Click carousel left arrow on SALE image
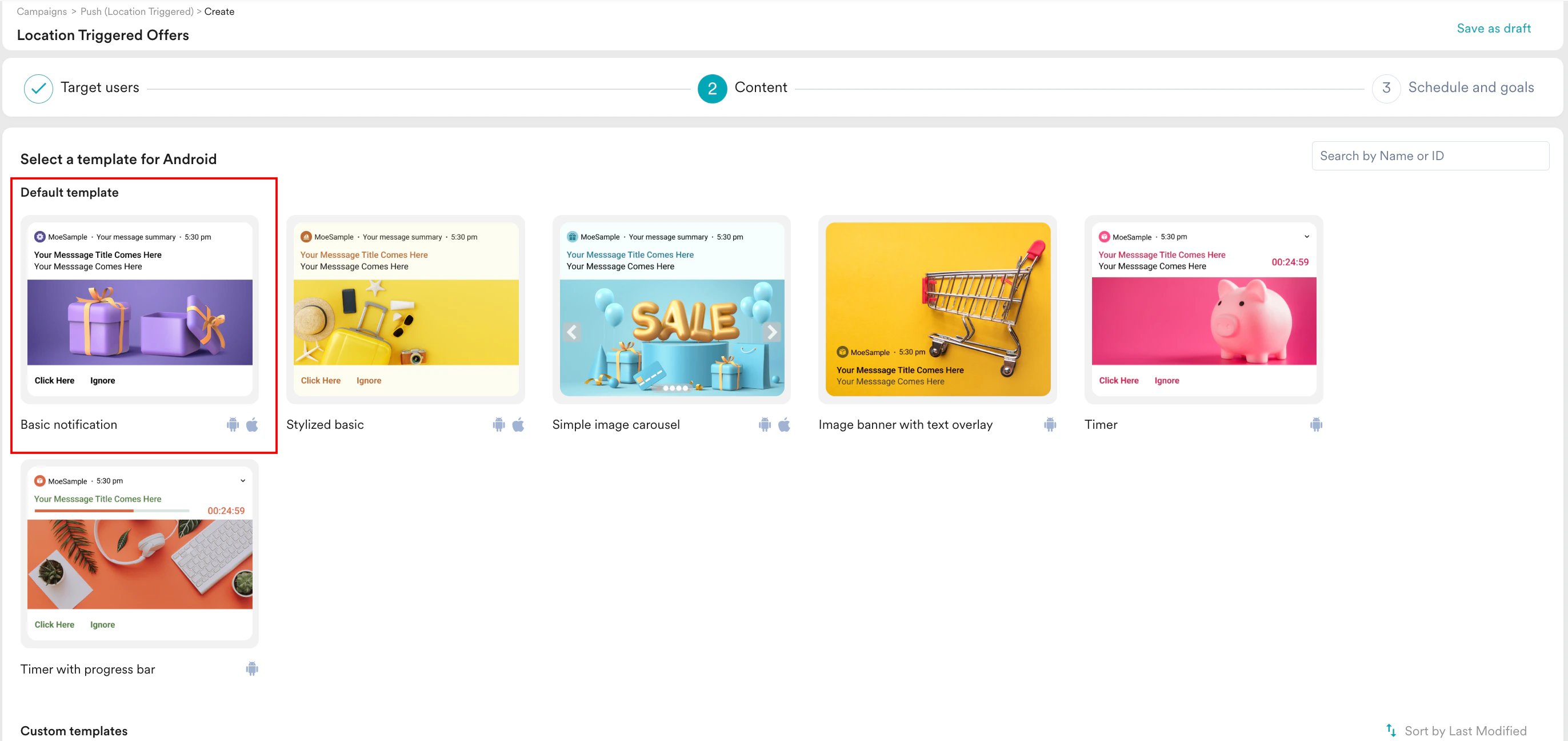 pos(572,332)
